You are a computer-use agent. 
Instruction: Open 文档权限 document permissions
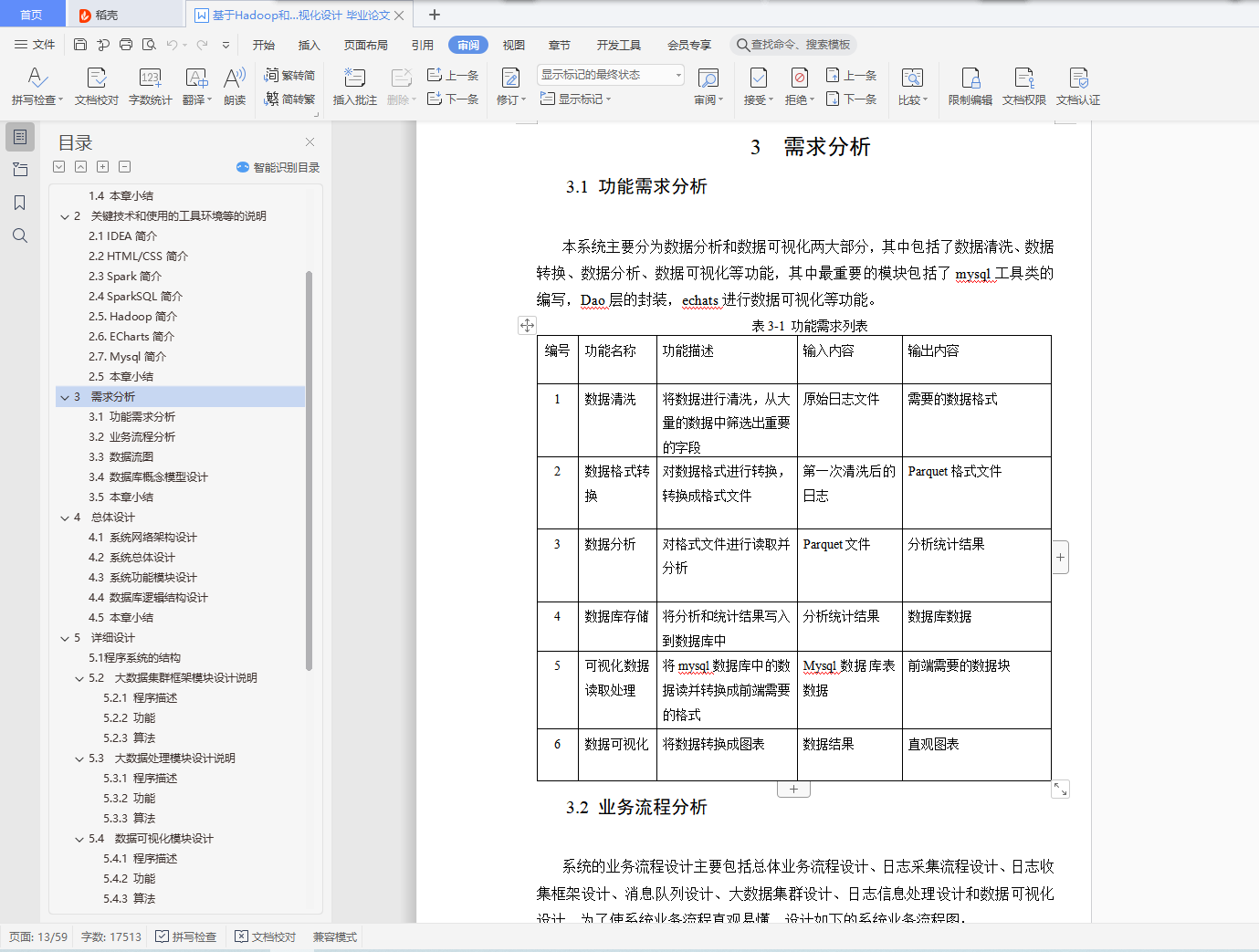[x=1024, y=87]
